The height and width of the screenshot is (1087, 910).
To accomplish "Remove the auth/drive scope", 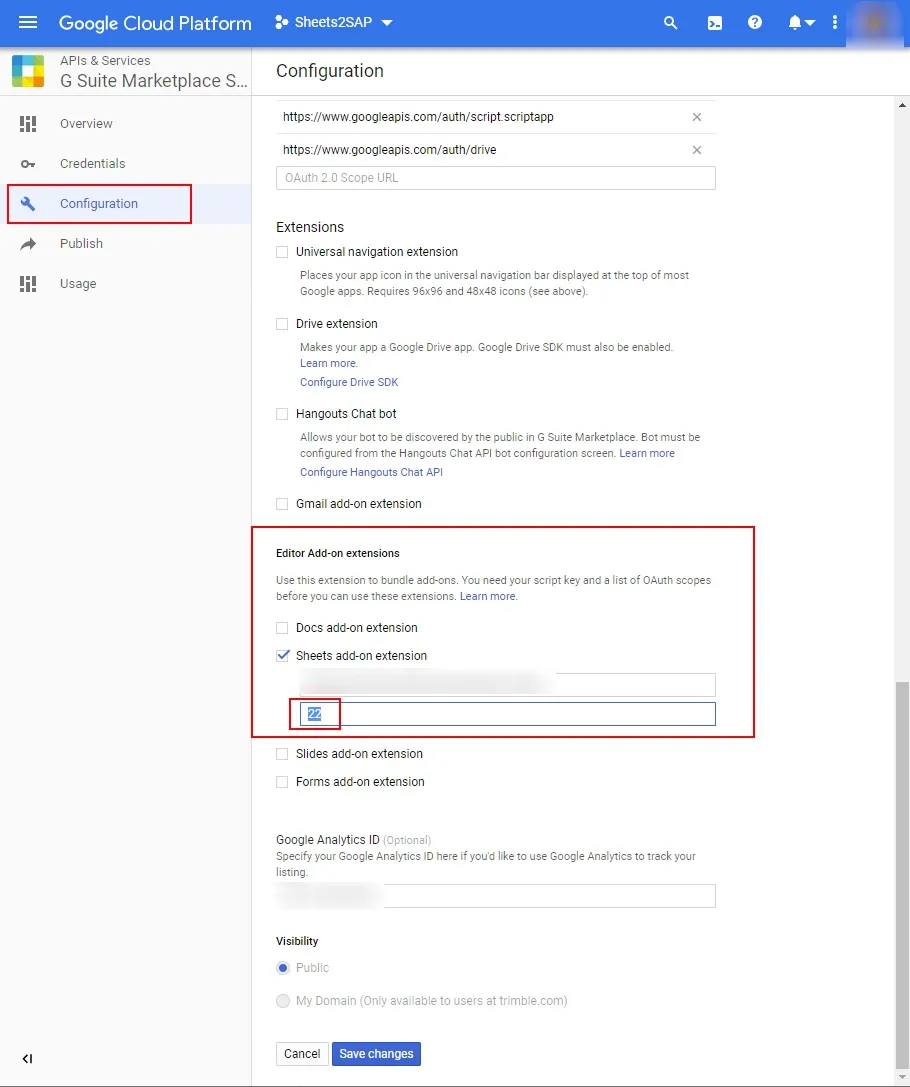I will point(697,150).
